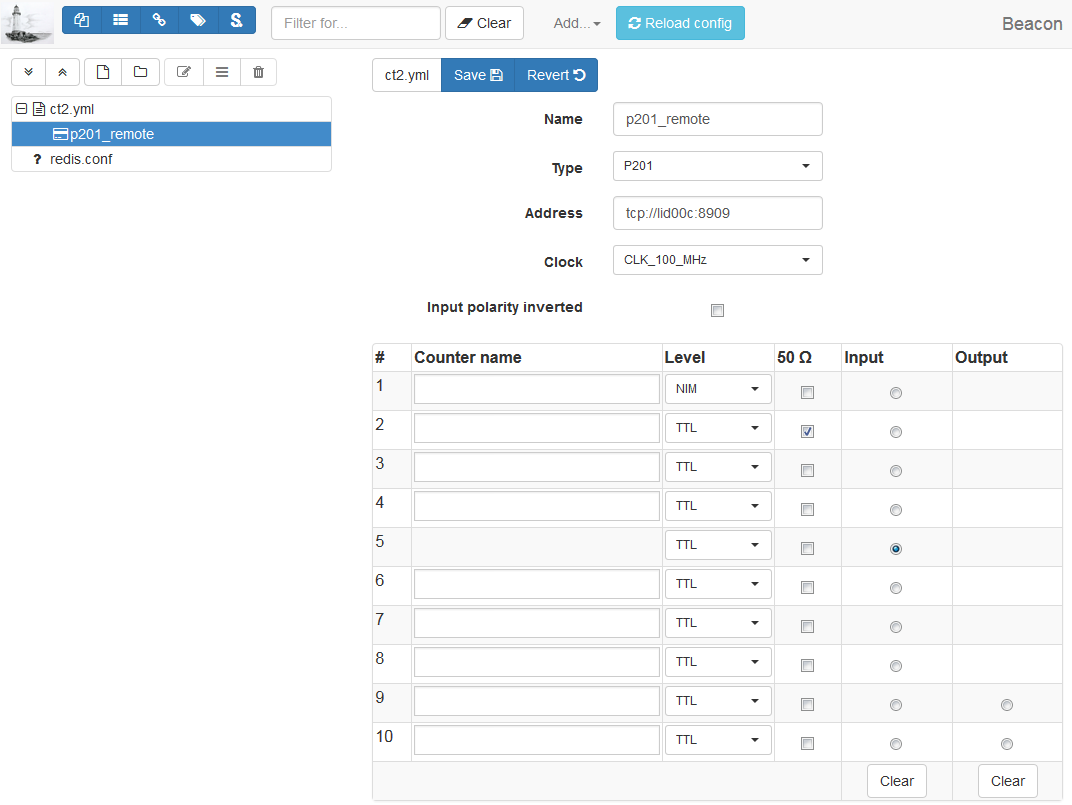Uncheck 50 Ω checkbox for channel 2
Image resolution: width=1072 pixels, height=805 pixels.
point(807,432)
